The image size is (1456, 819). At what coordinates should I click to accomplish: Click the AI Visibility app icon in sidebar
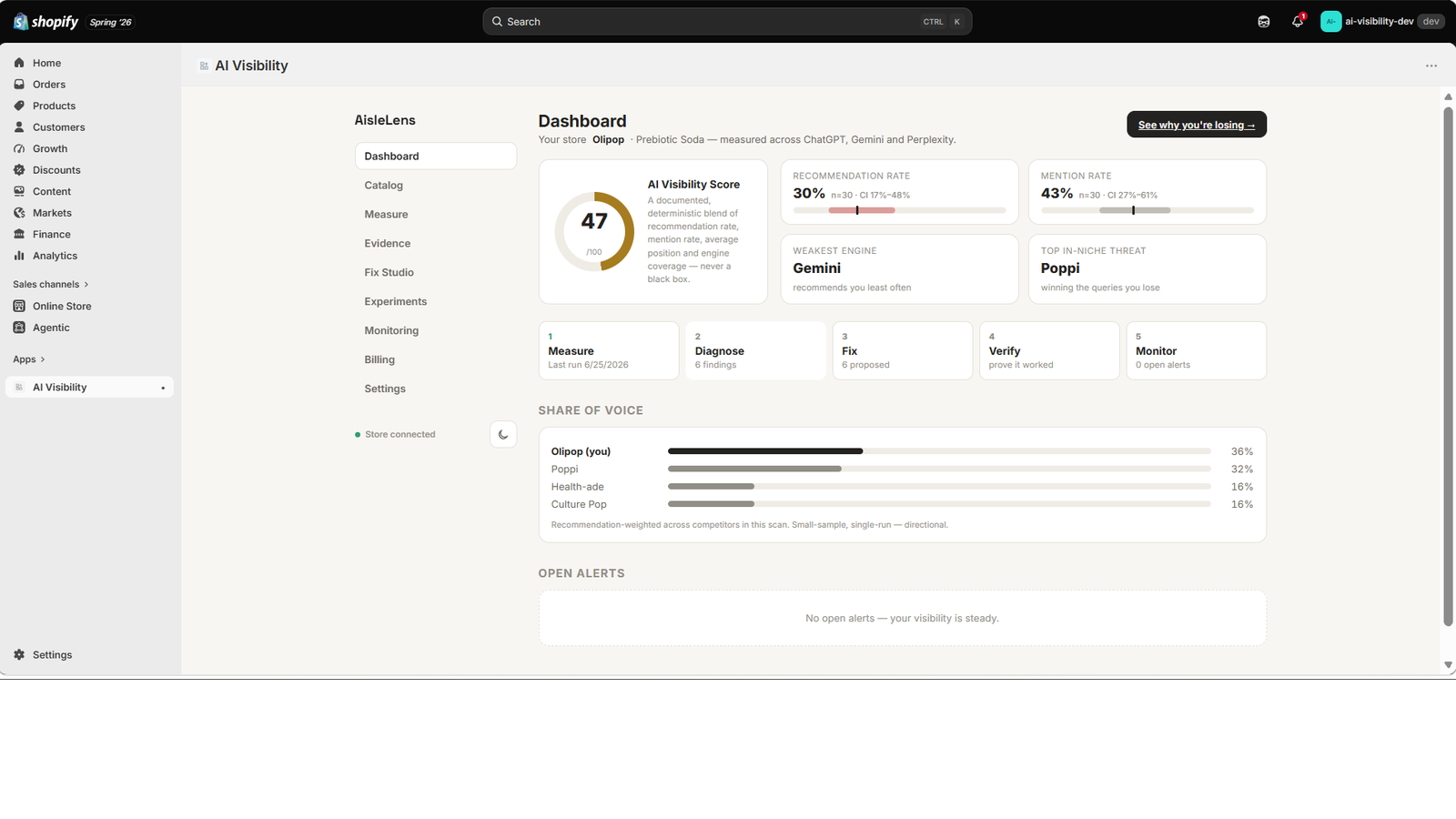pyautogui.click(x=19, y=388)
